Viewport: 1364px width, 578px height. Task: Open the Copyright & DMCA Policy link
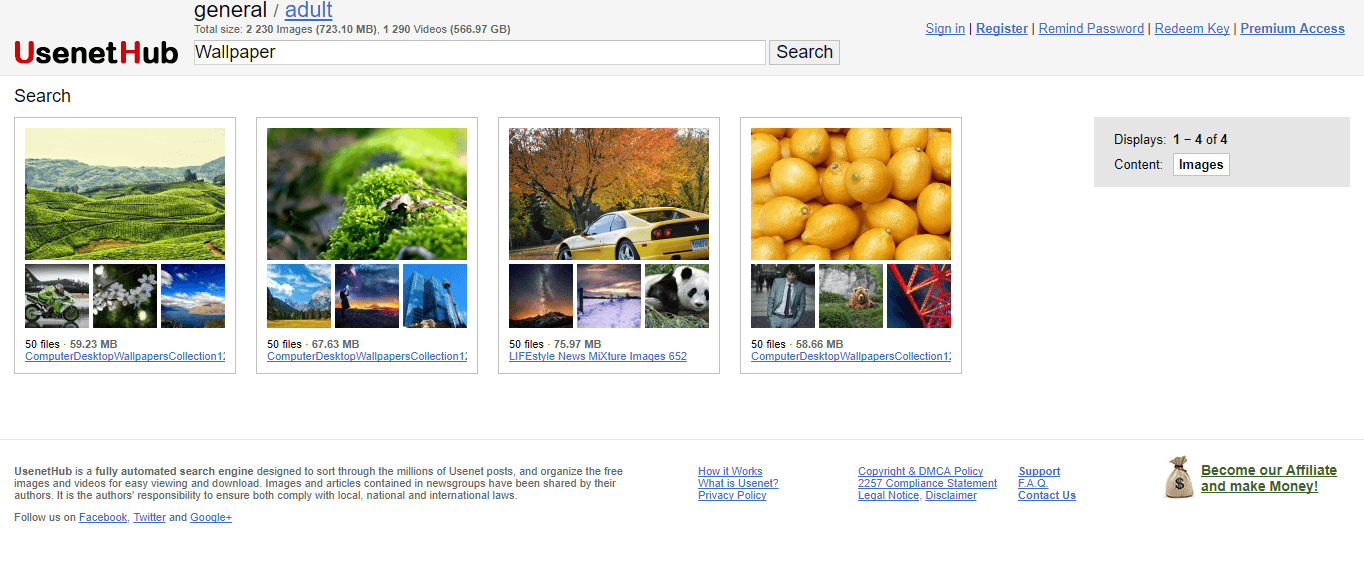pos(920,471)
